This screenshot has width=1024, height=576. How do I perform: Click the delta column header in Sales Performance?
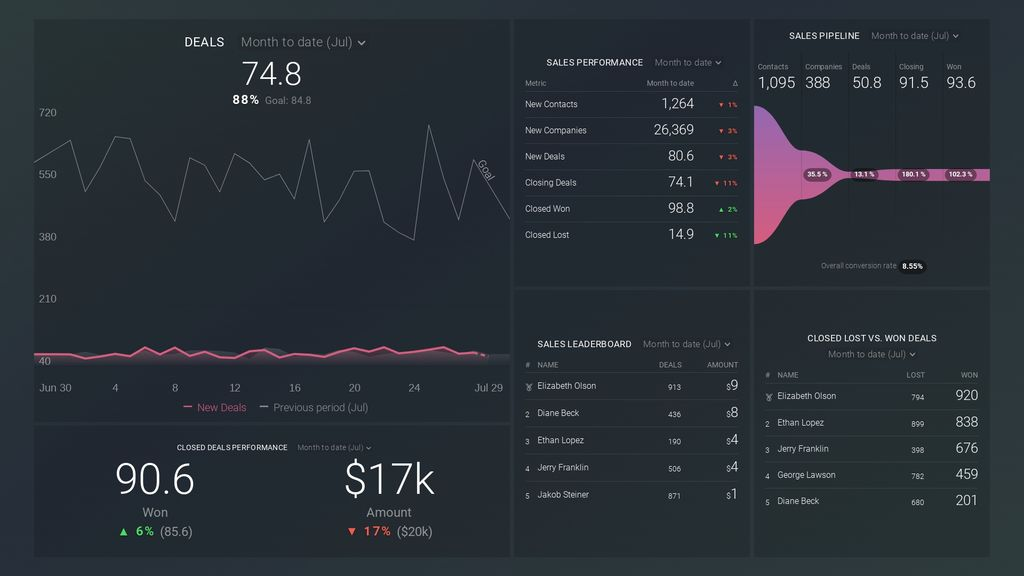pyautogui.click(x=735, y=84)
